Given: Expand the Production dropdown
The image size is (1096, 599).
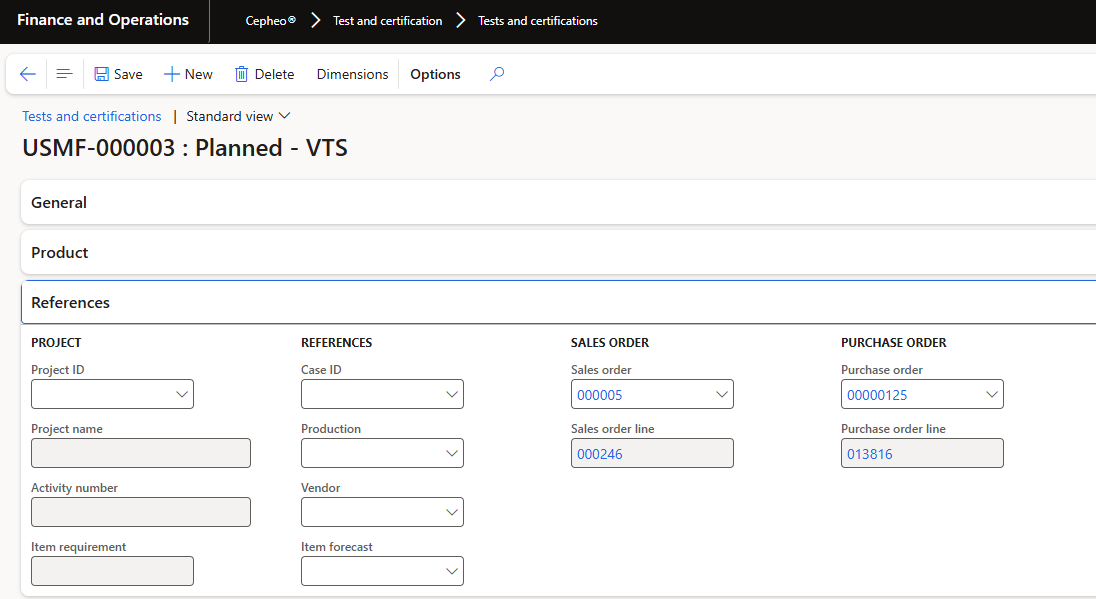Looking at the screenshot, I should 452,453.
